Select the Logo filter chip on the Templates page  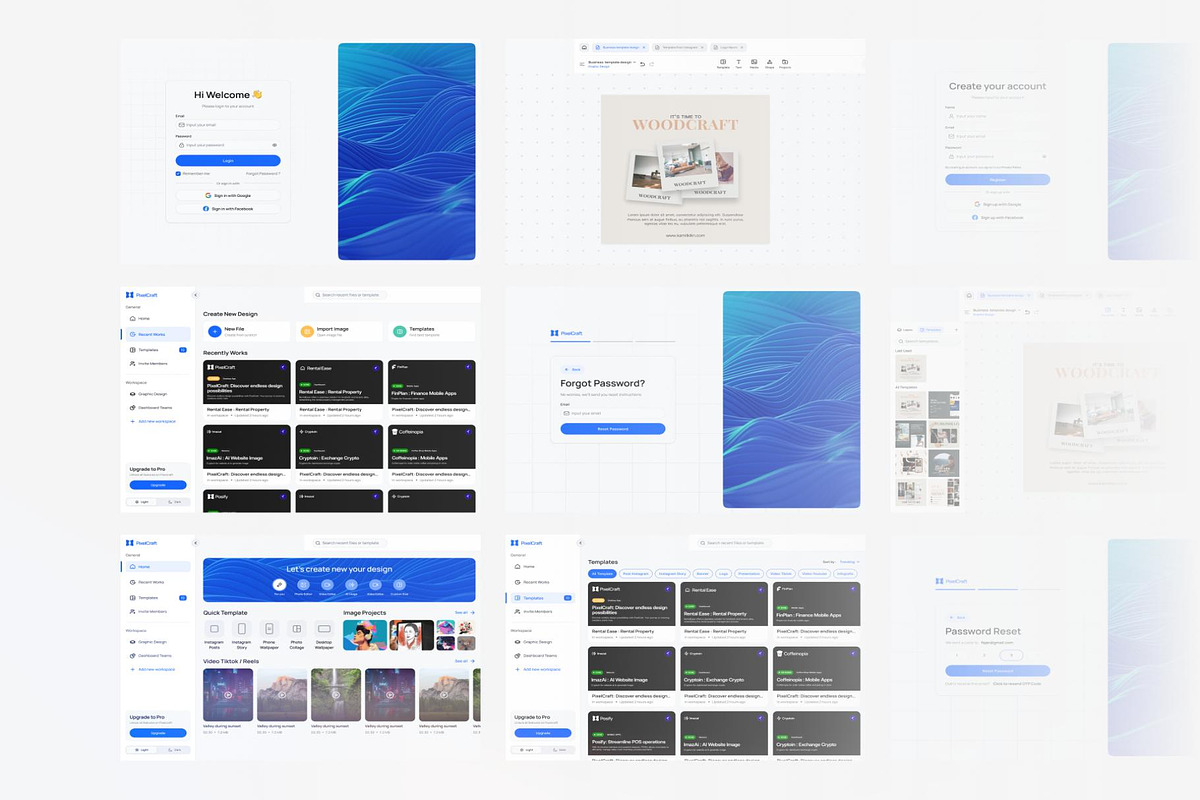723,574
